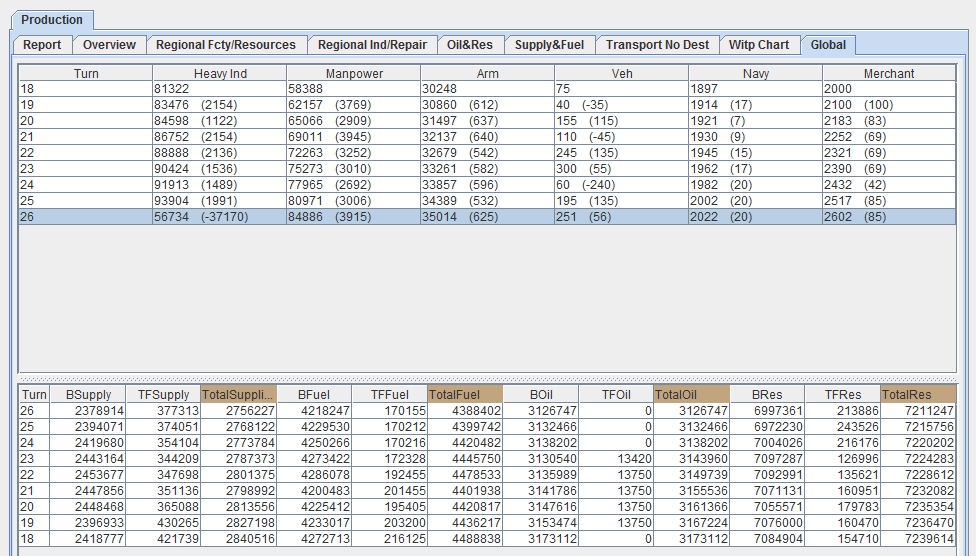Select TotalRes value 7215756
The image size is (976, 556).
click(919, 426)
